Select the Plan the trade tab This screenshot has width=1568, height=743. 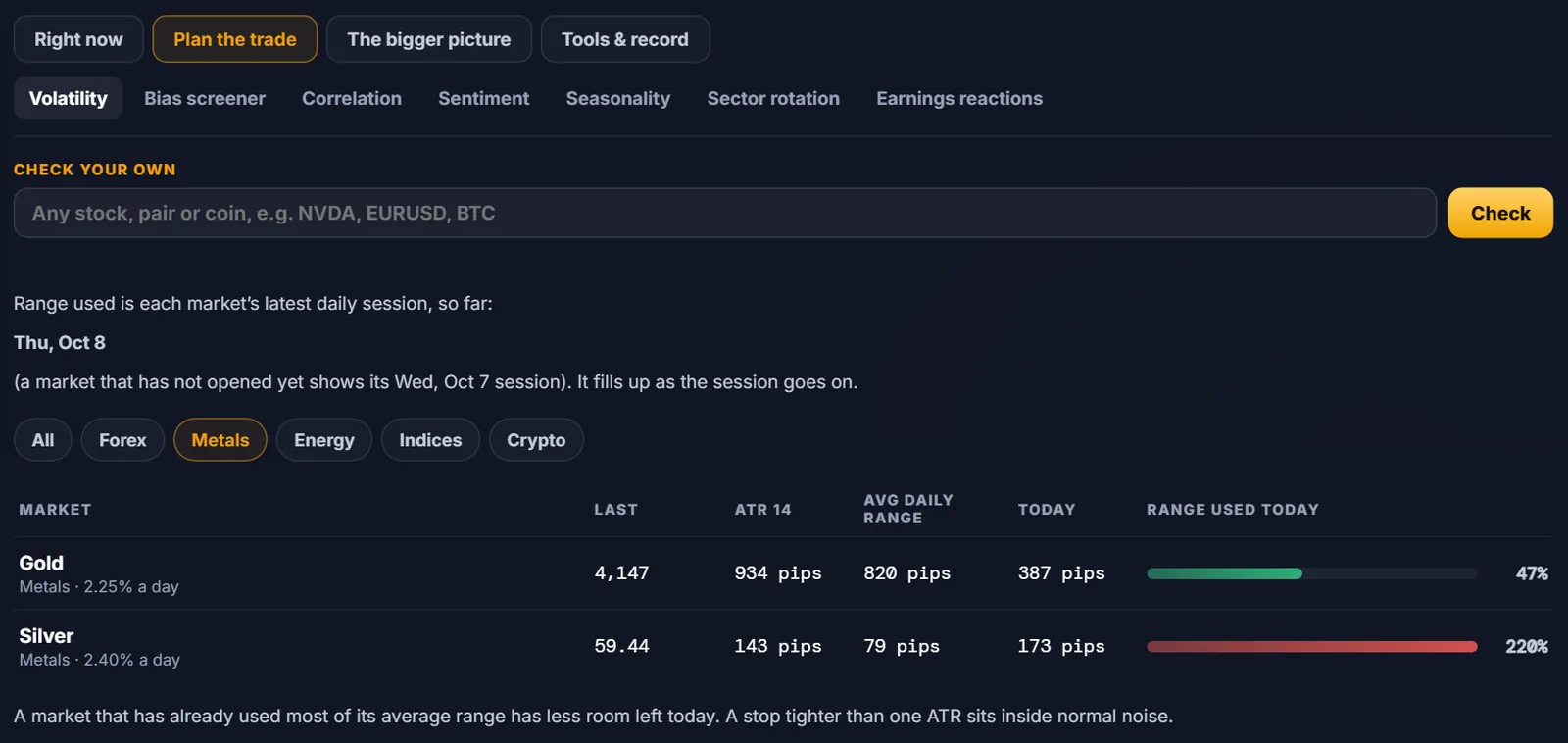(x=235, y=39)
